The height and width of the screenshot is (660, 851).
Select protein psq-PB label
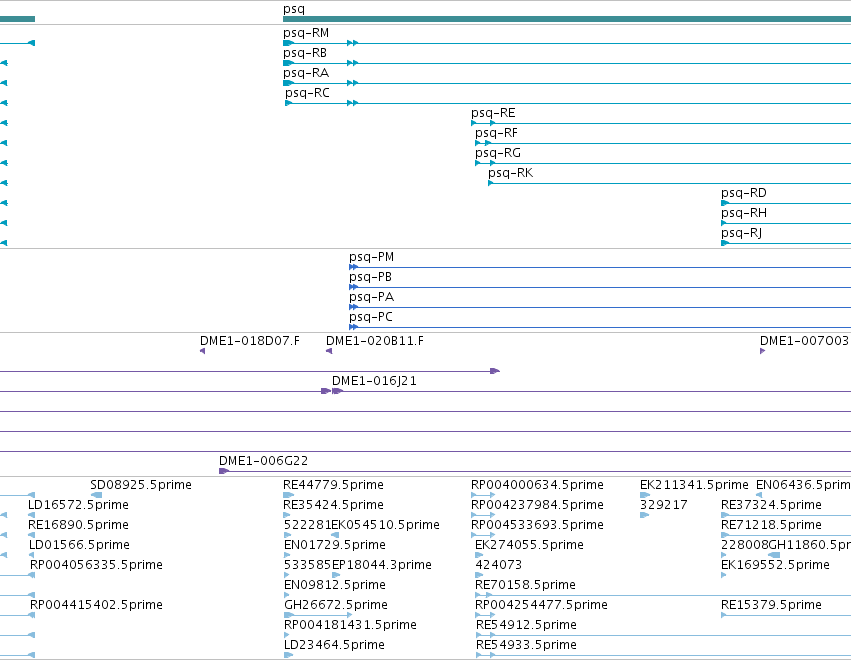pyautogui.click(x=370, y=277)
